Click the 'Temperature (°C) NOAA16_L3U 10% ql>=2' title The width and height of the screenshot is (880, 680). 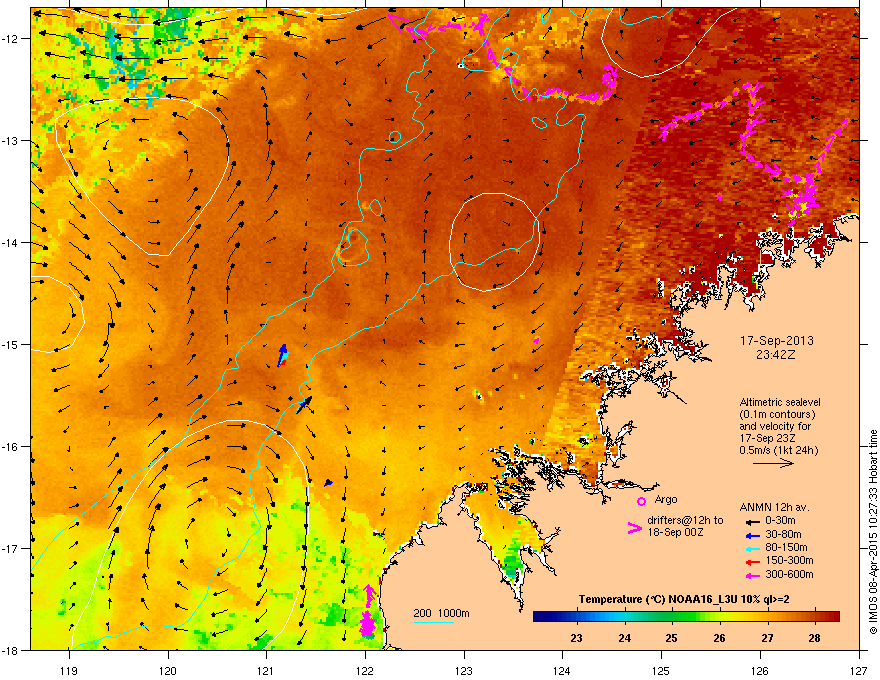[684, 600]
